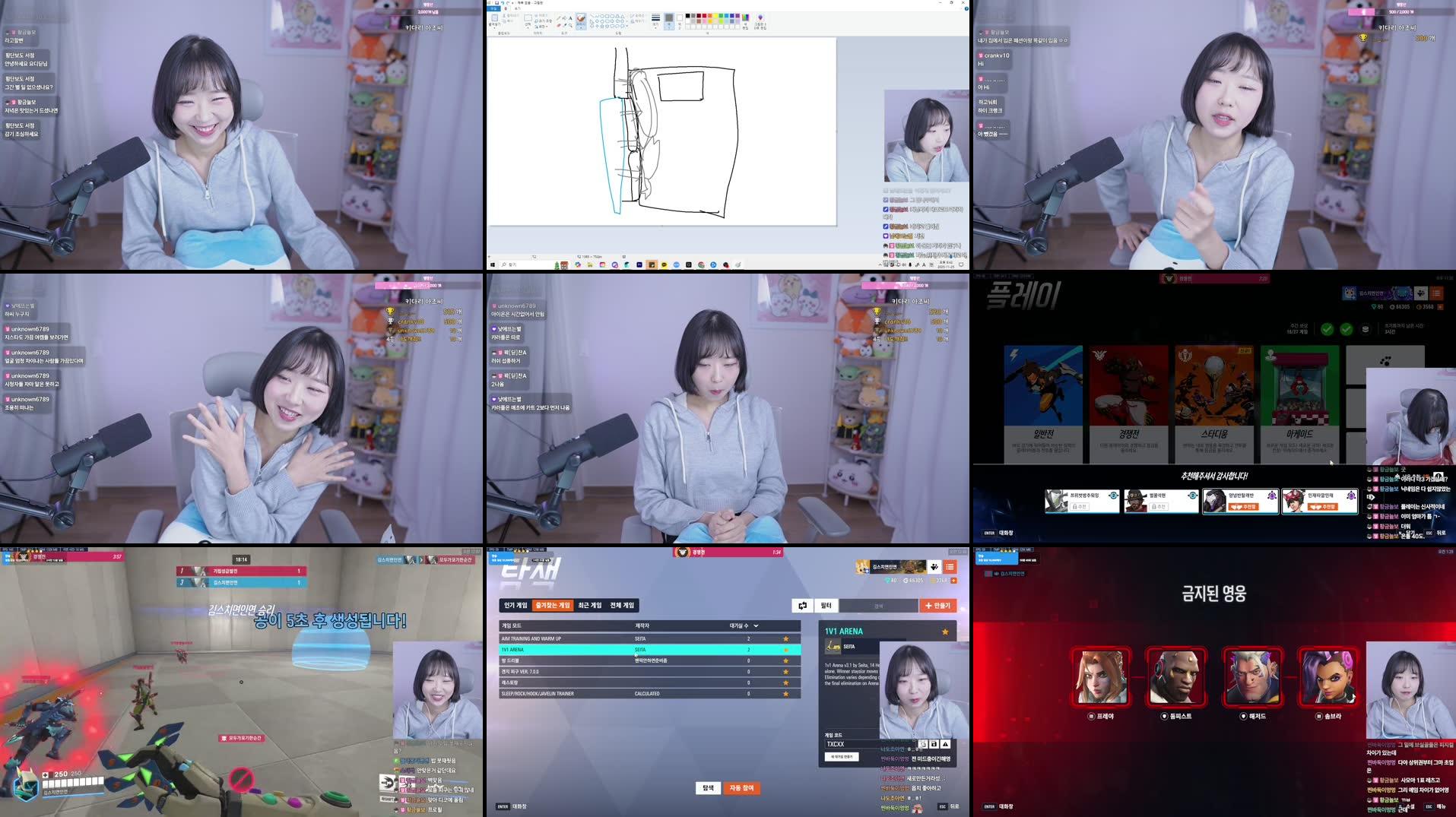Toggle the SLEEP/ROCK/HOOK/JAVELIN TRAINER favorite star

(785, 693)
